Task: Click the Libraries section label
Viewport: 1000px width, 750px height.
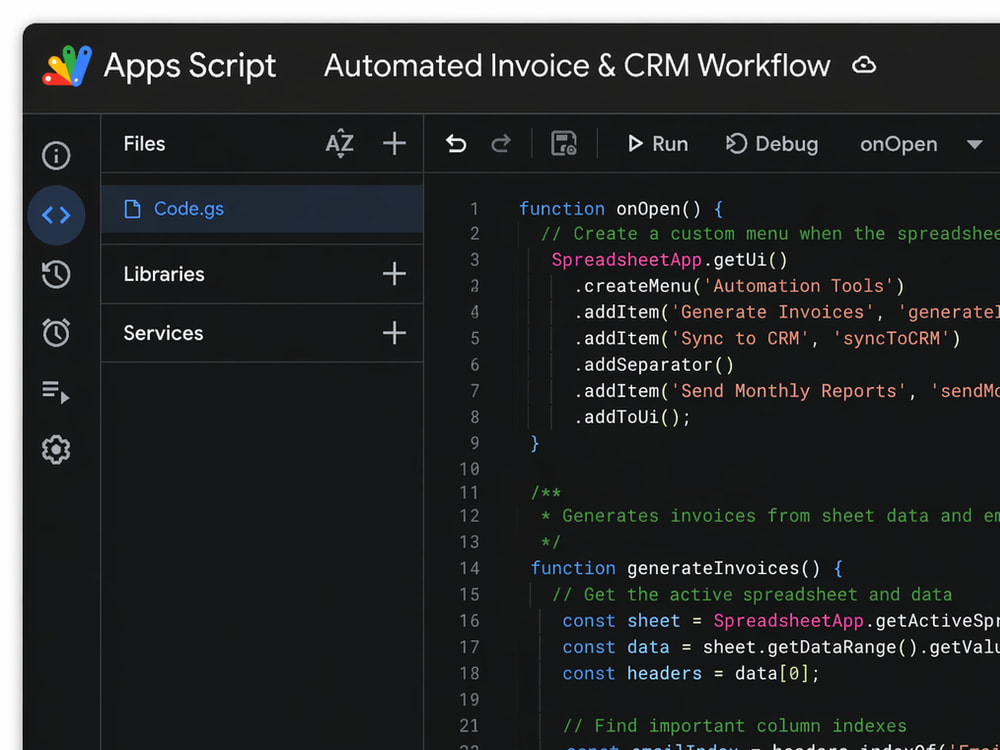Action: pyautogui.click(x=164, y=274)
